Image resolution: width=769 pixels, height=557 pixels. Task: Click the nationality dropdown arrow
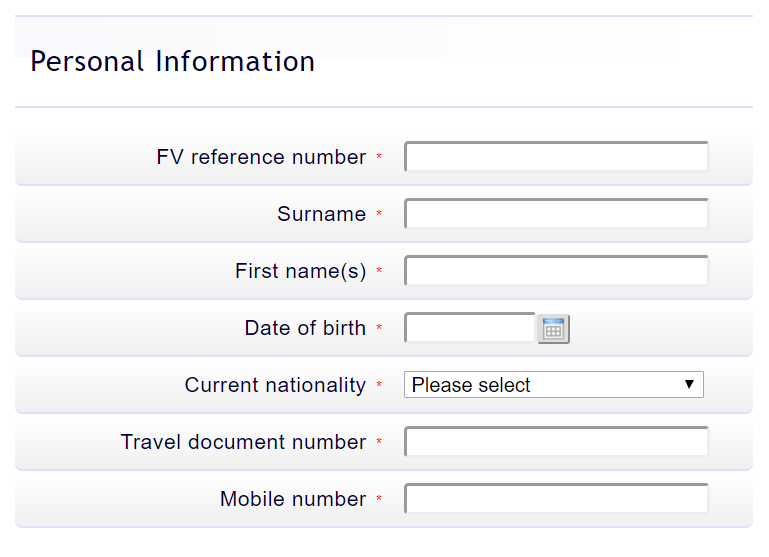[689, 385]
